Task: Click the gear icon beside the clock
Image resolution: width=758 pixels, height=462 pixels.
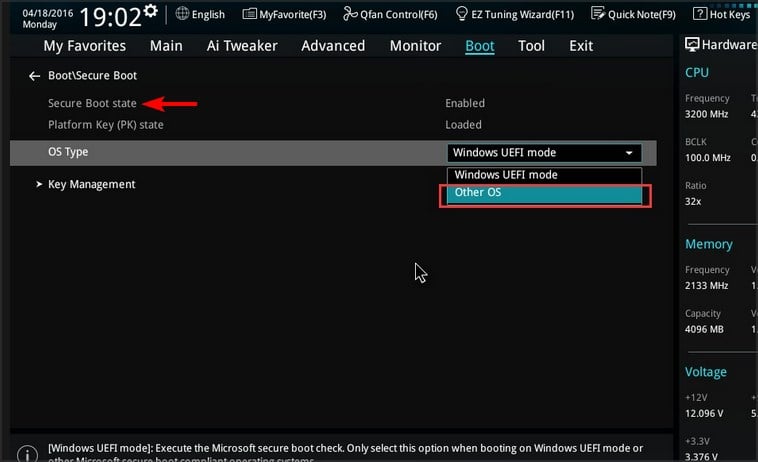Action: pyautogui.click(x=150, y=12)
